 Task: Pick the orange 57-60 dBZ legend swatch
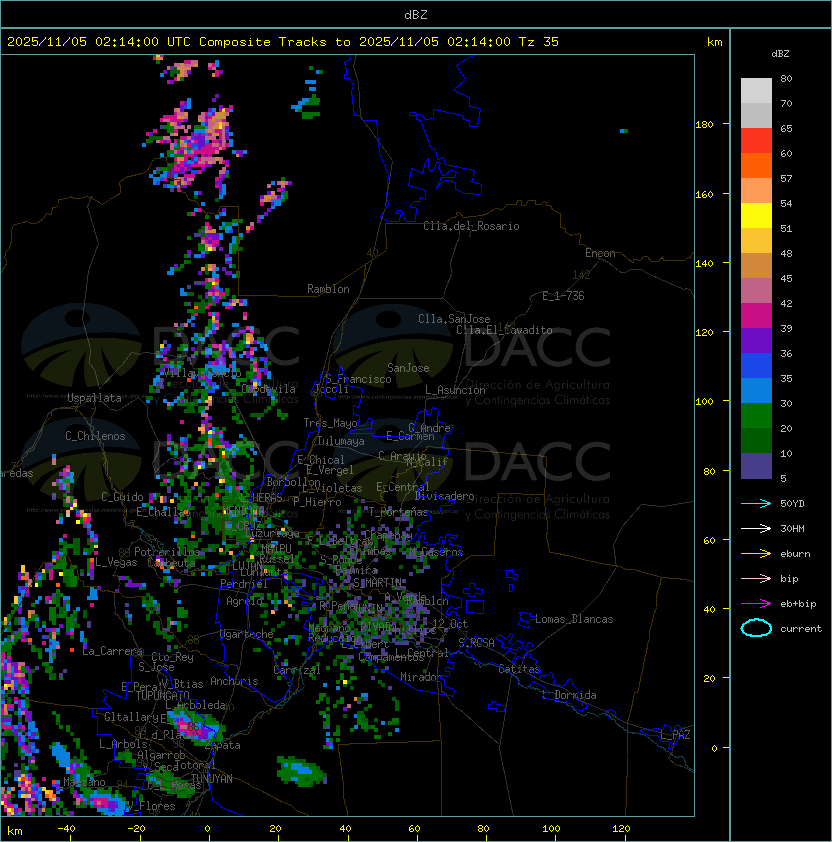[756, 165]
